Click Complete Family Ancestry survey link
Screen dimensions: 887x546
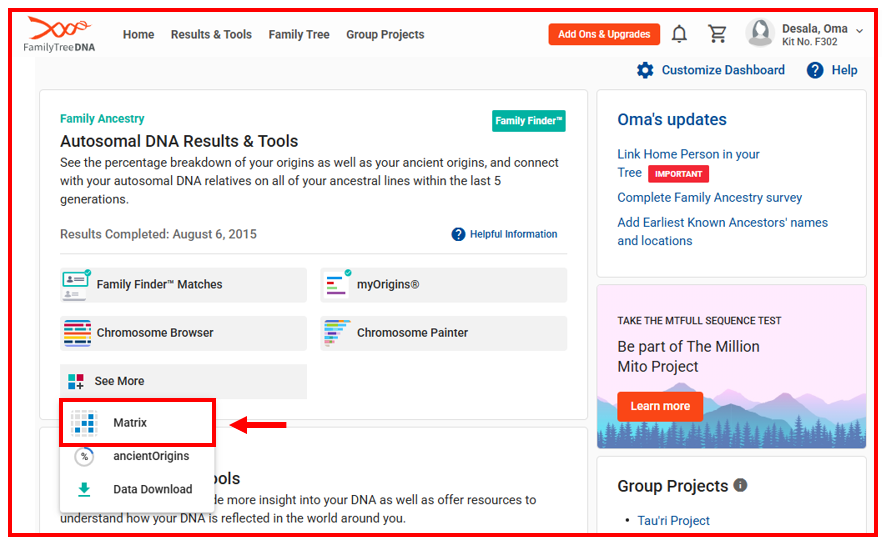point(709,197)
